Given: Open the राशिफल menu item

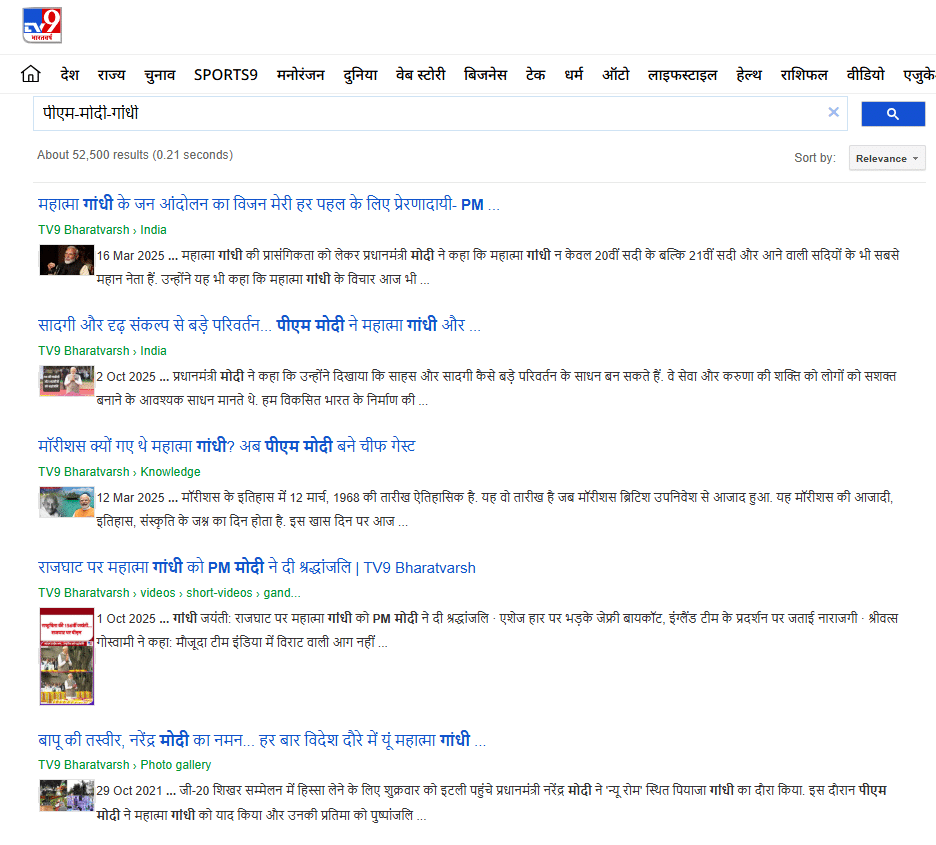Looking at the screenshot, I should click(804, 75).
